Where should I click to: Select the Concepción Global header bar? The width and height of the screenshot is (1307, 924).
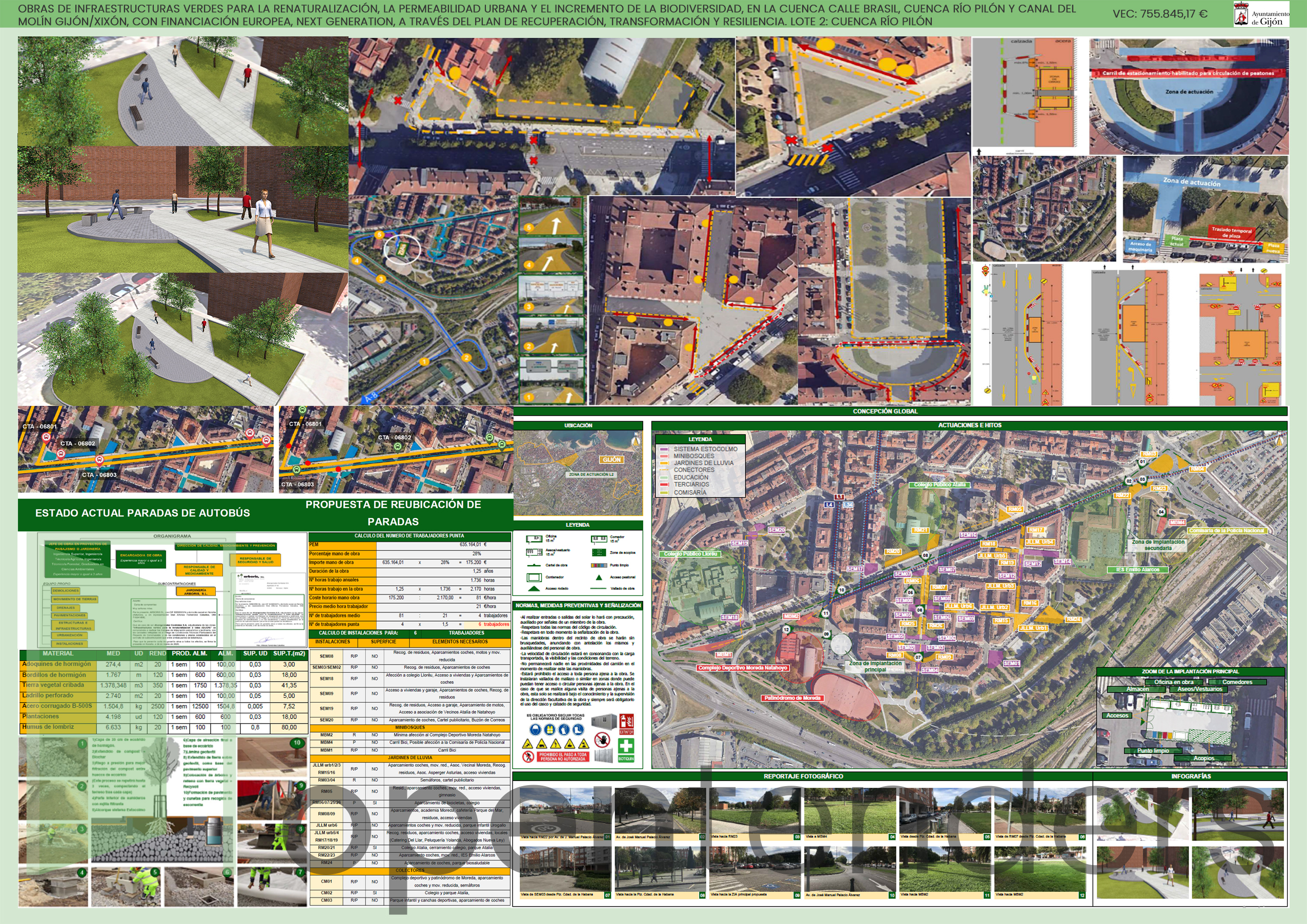885,411
